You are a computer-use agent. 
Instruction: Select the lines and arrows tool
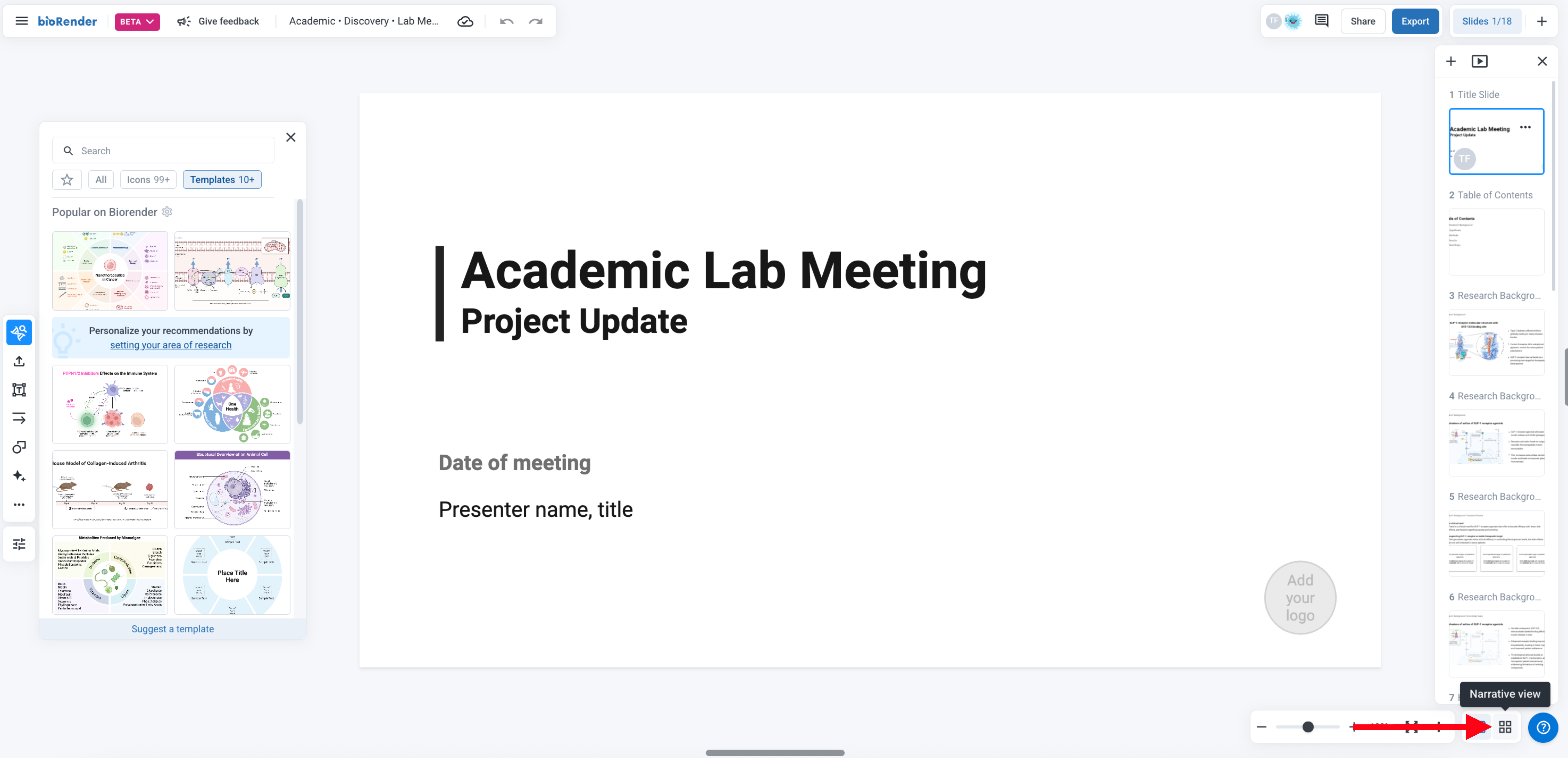click(19, 419)
